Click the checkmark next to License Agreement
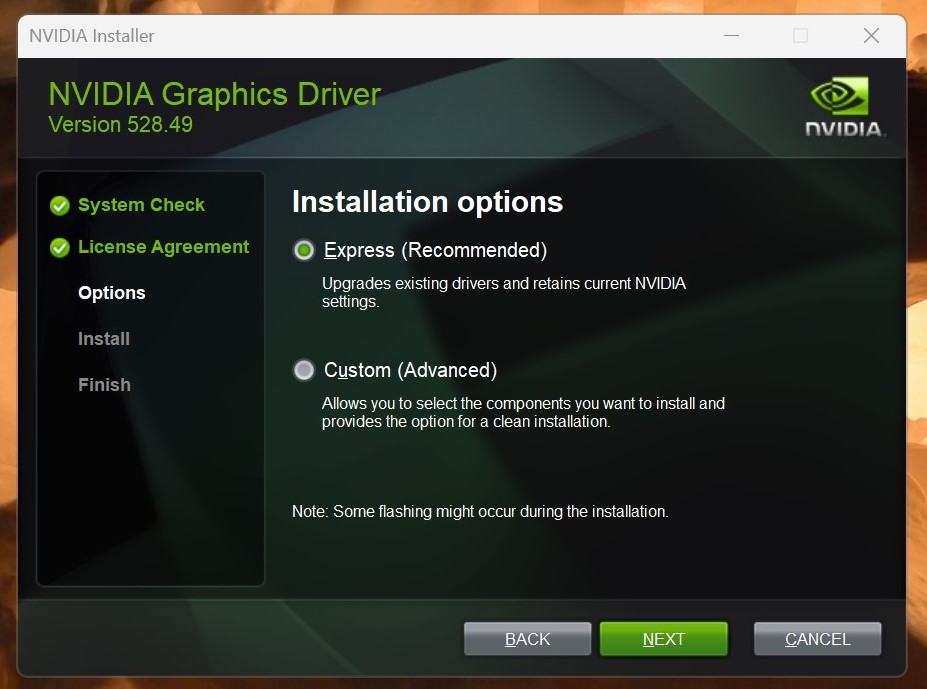Screen dimensions: 927x689 (x=60, y=247)
